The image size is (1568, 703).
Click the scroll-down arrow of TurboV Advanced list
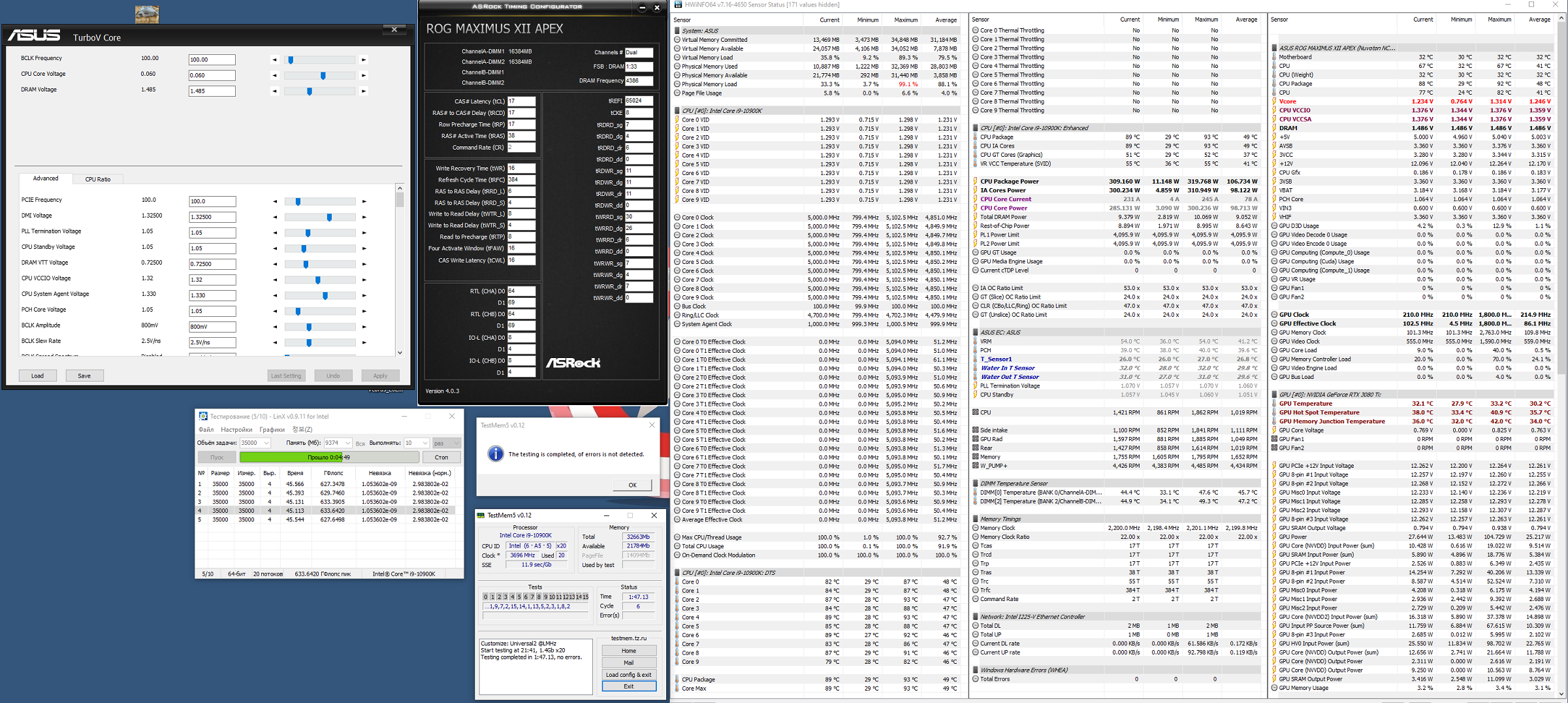(400, 353)
